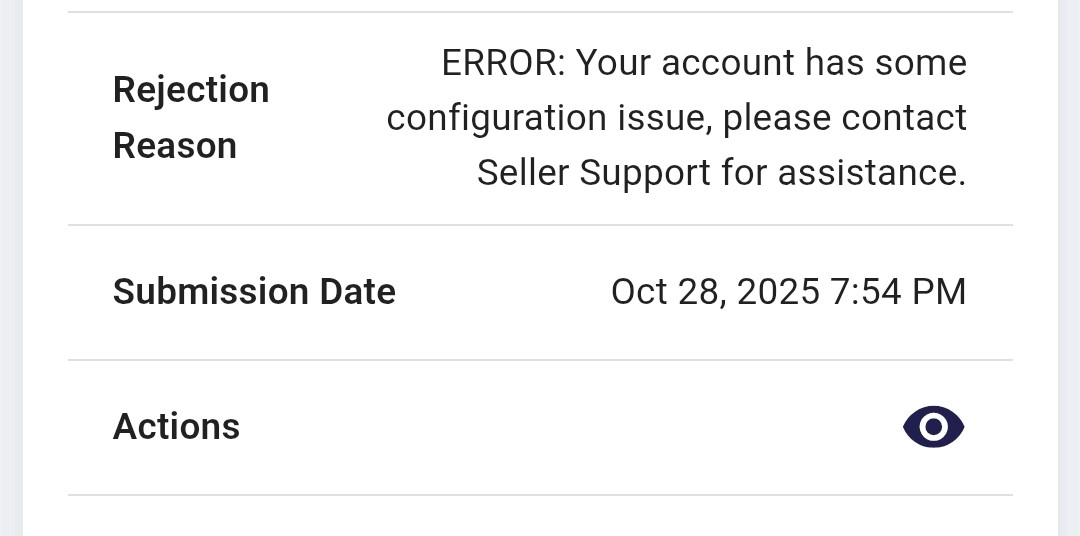
Task: Click the Submission Date label
Action: pyautogui.click(x=254, y=292)
